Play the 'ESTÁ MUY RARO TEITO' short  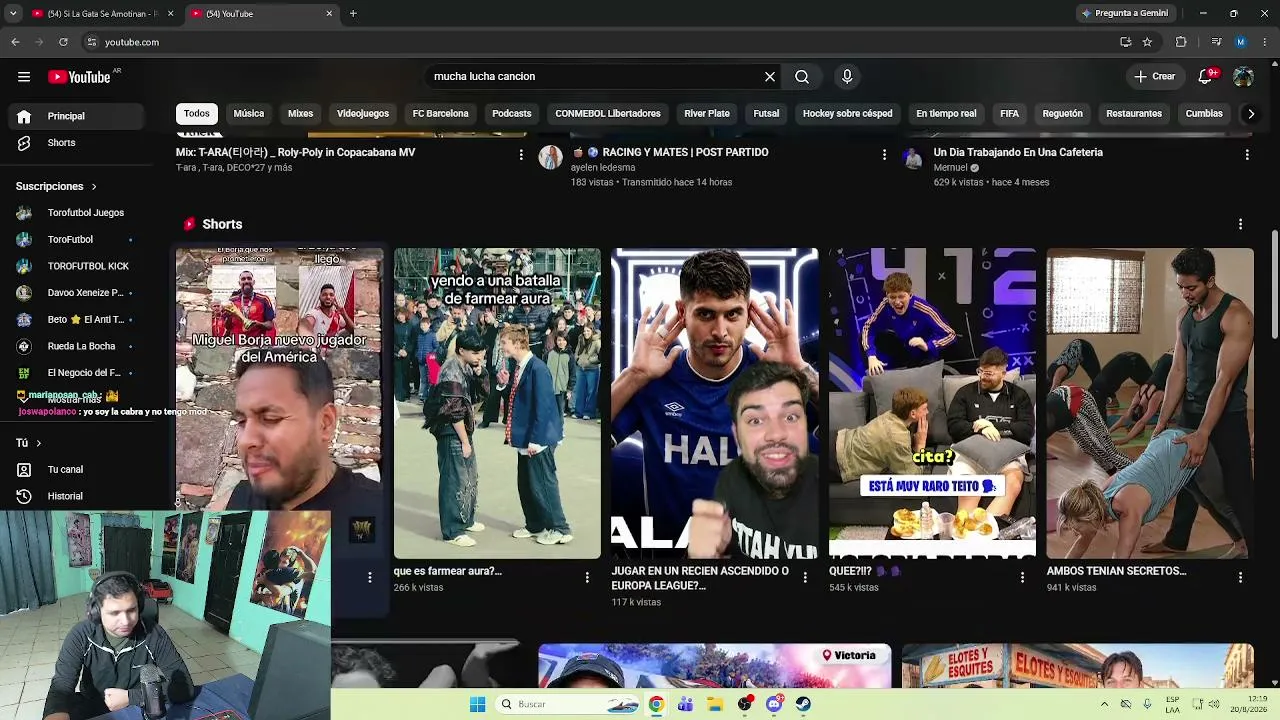(932, 403)
